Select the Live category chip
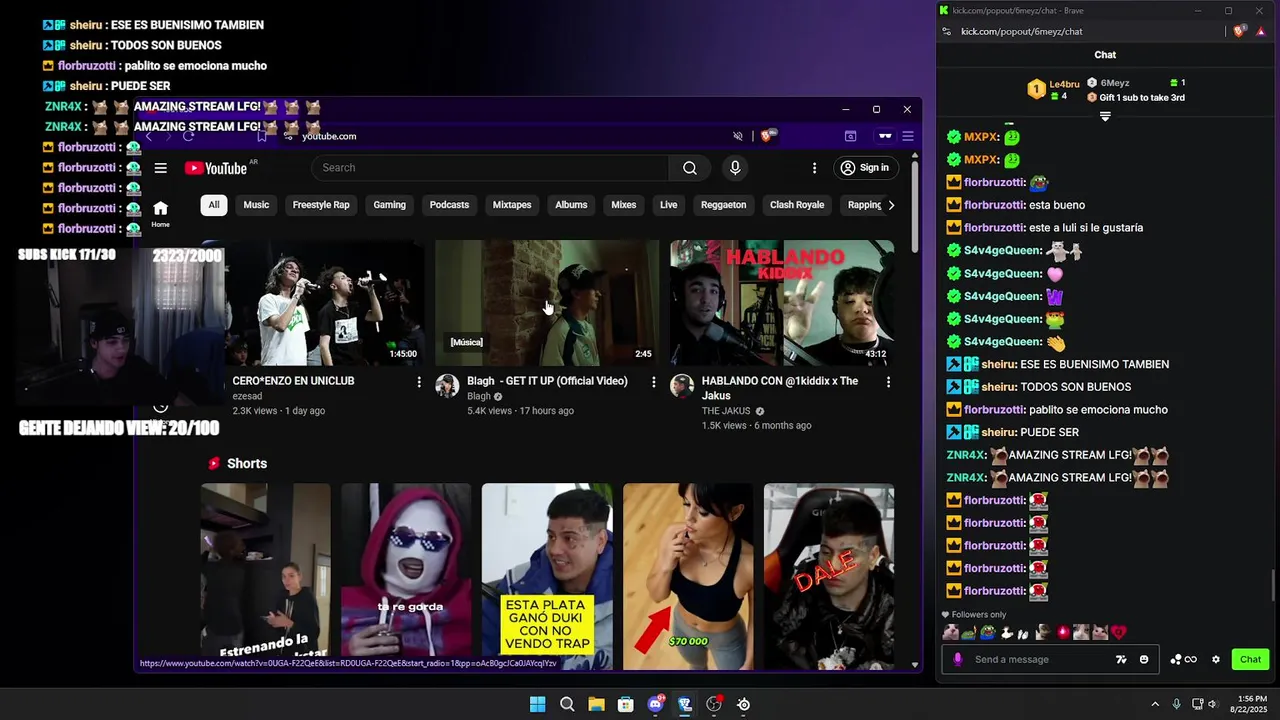The image size is (1280, 720). 669,205
